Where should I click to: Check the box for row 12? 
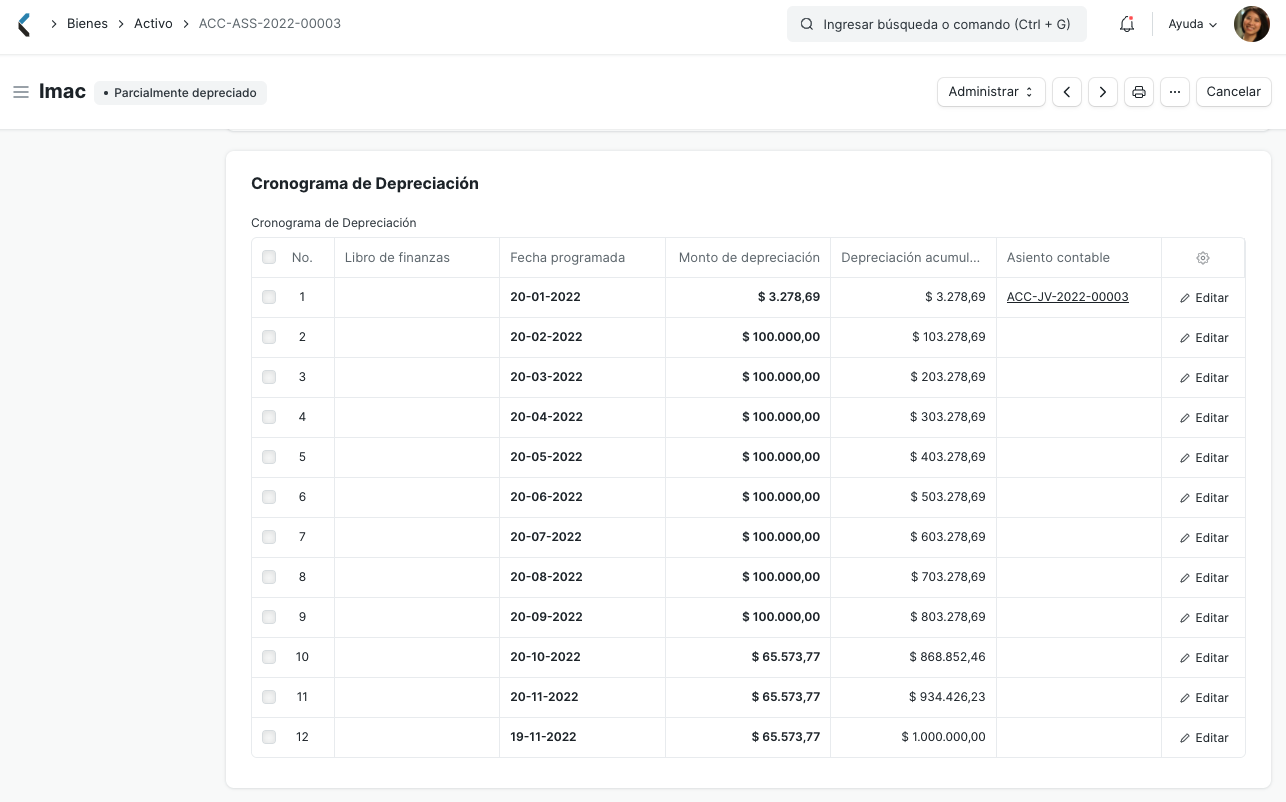[x=269, y=737]
